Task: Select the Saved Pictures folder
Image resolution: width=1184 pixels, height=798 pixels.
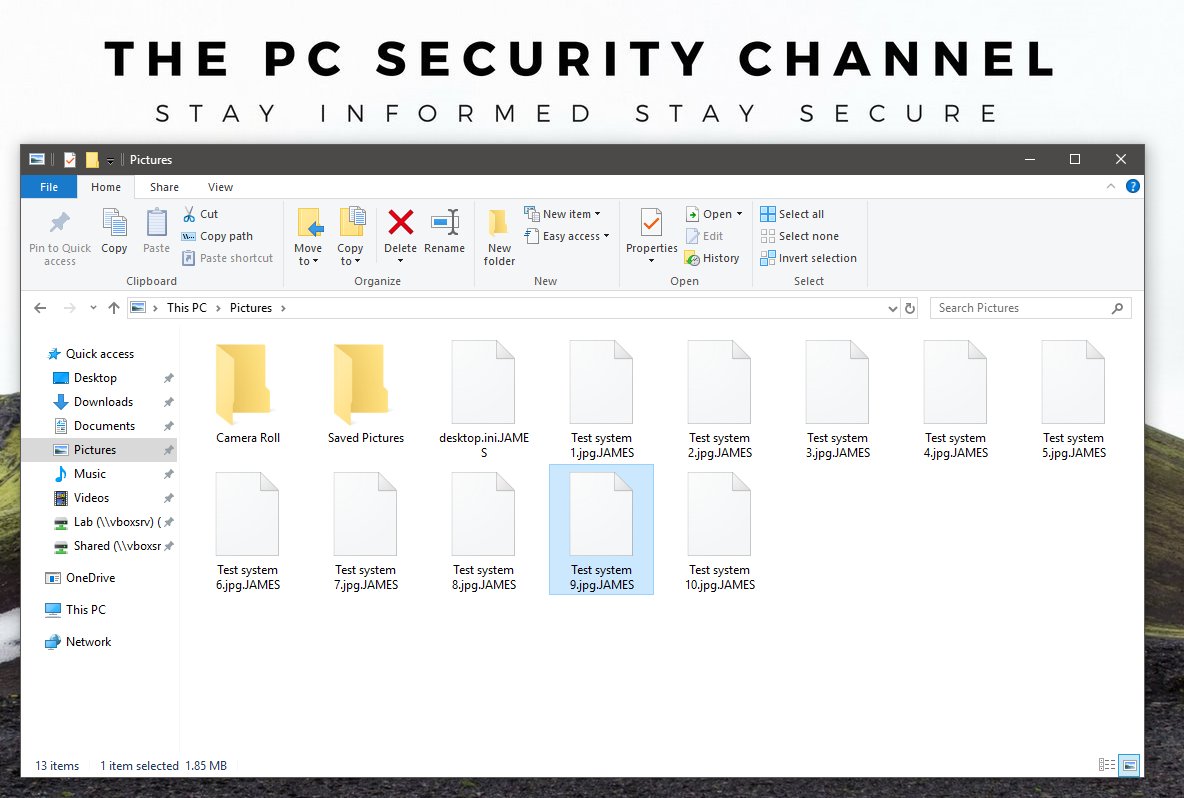Action: [365, 393]
